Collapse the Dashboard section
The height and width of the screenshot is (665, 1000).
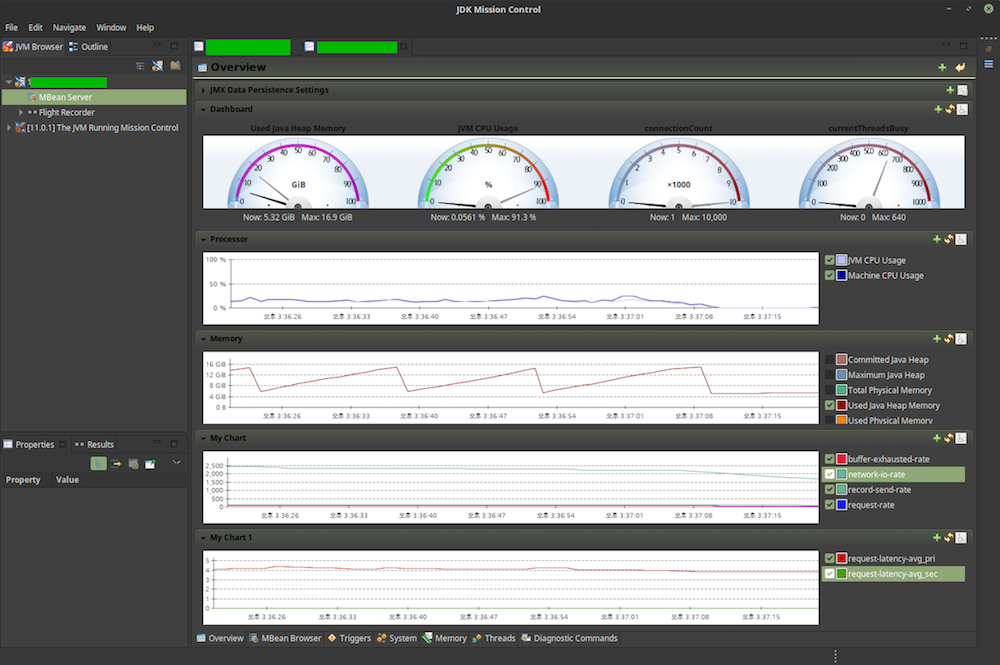coord(203,110)
